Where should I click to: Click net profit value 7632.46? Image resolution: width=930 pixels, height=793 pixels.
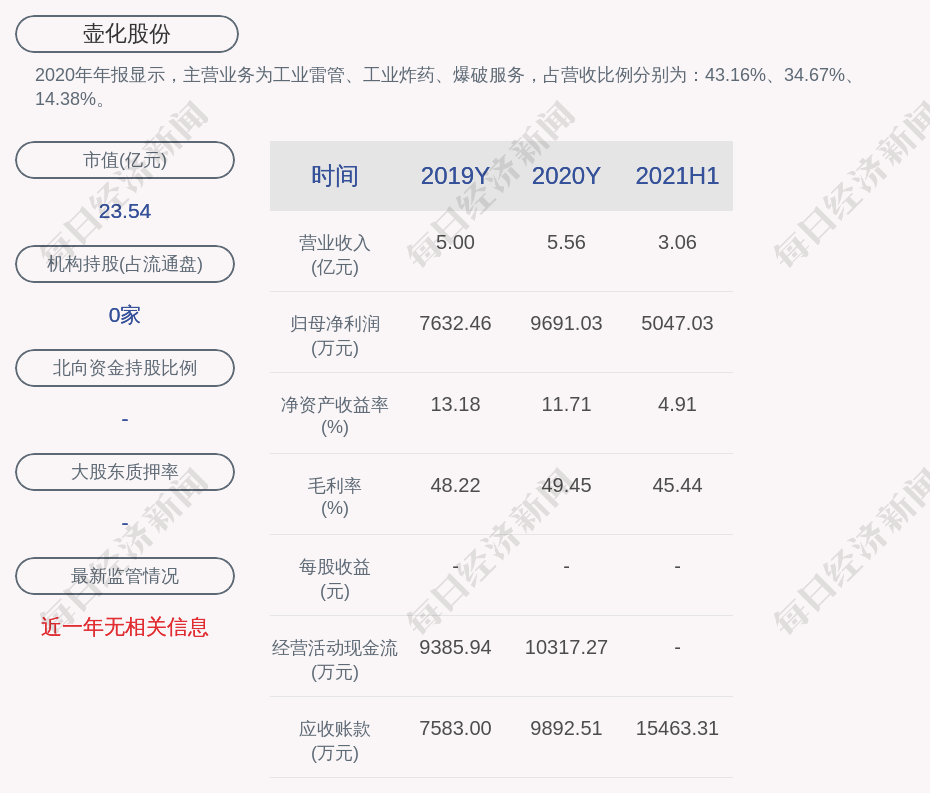[455, 323]
